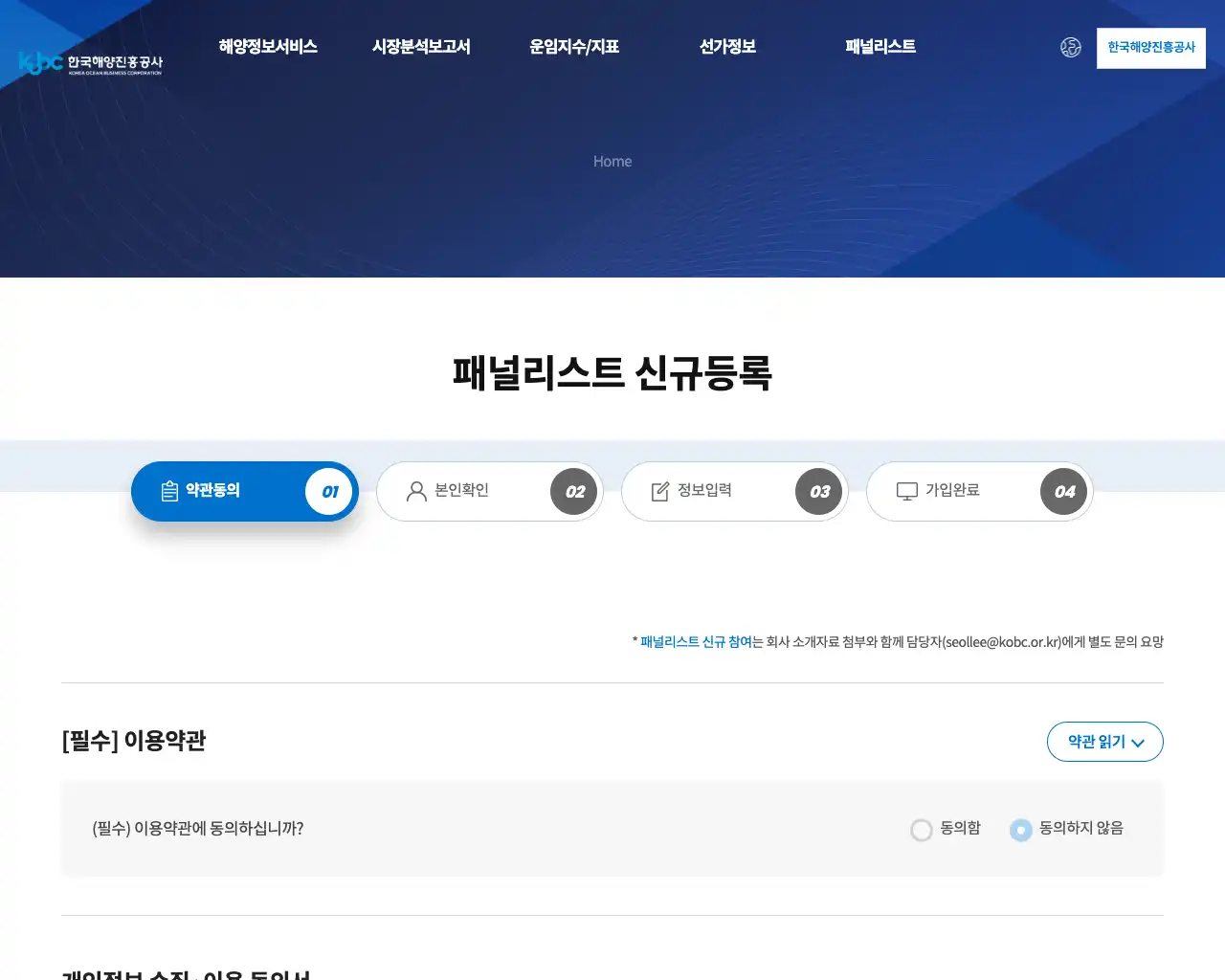
Task: Click the globe language icon
Action: (x=1071, y=47)
